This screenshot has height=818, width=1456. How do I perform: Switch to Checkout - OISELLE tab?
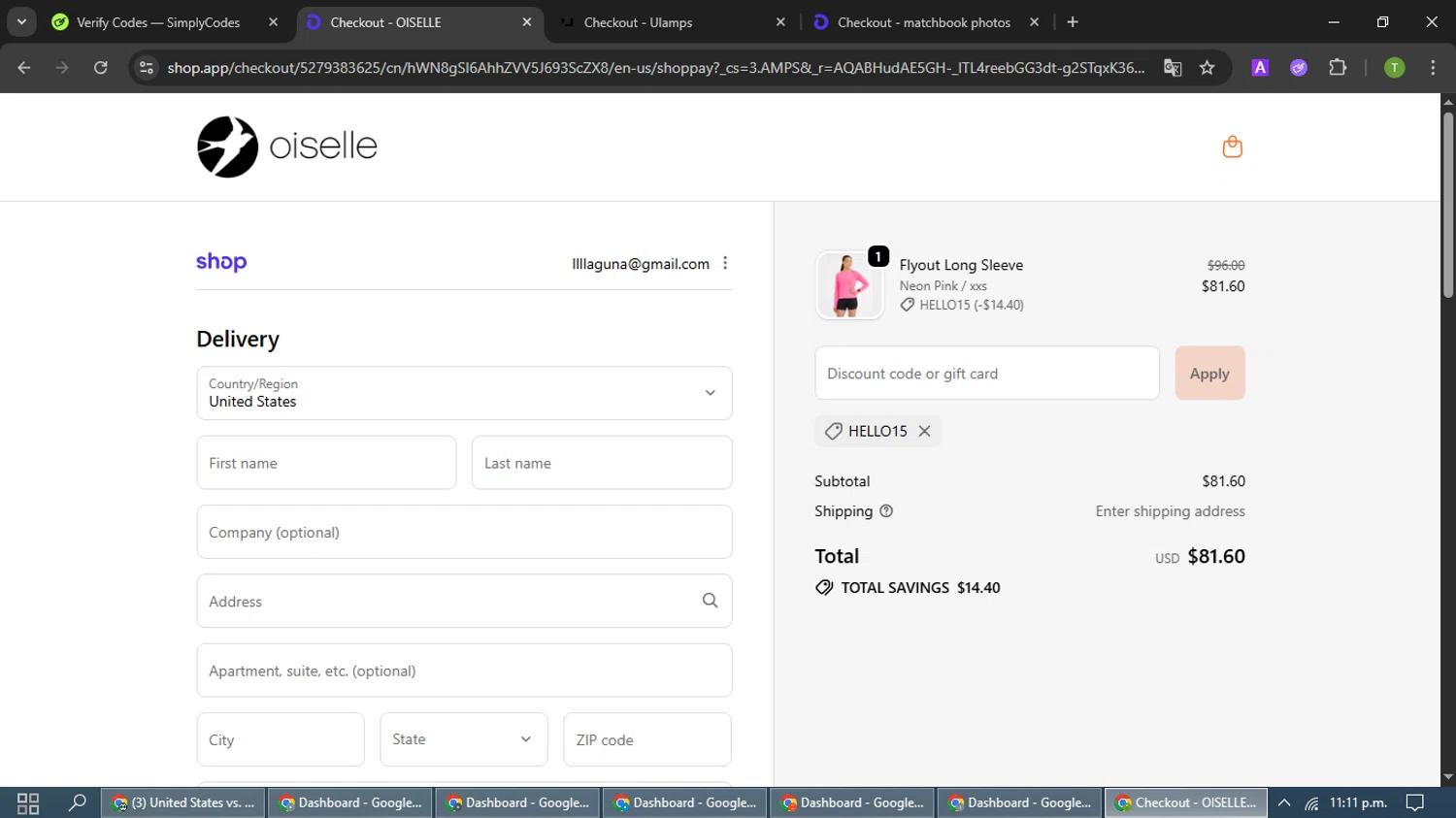click(417, 21)
